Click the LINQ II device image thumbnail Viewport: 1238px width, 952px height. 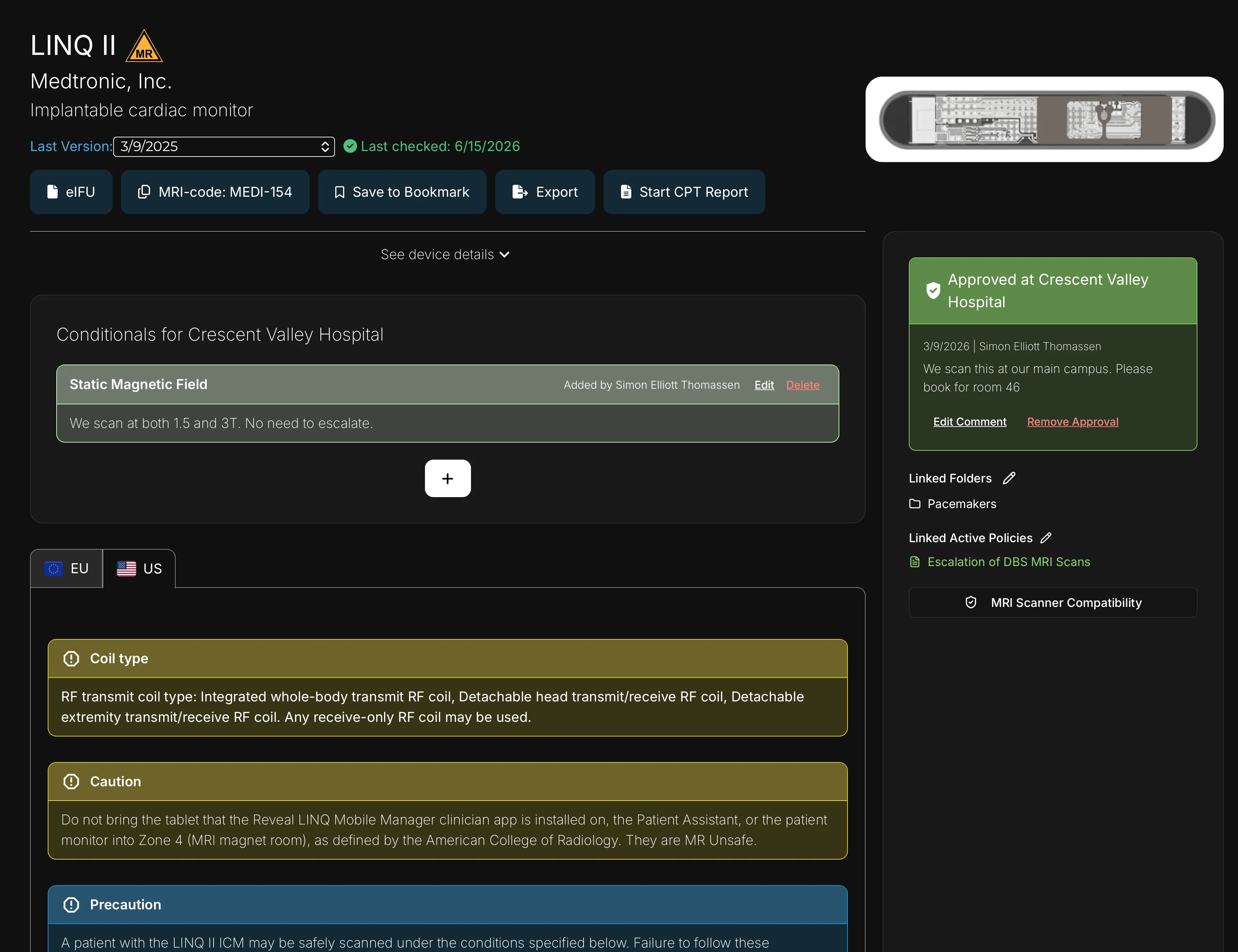(x=1044, y=120)
